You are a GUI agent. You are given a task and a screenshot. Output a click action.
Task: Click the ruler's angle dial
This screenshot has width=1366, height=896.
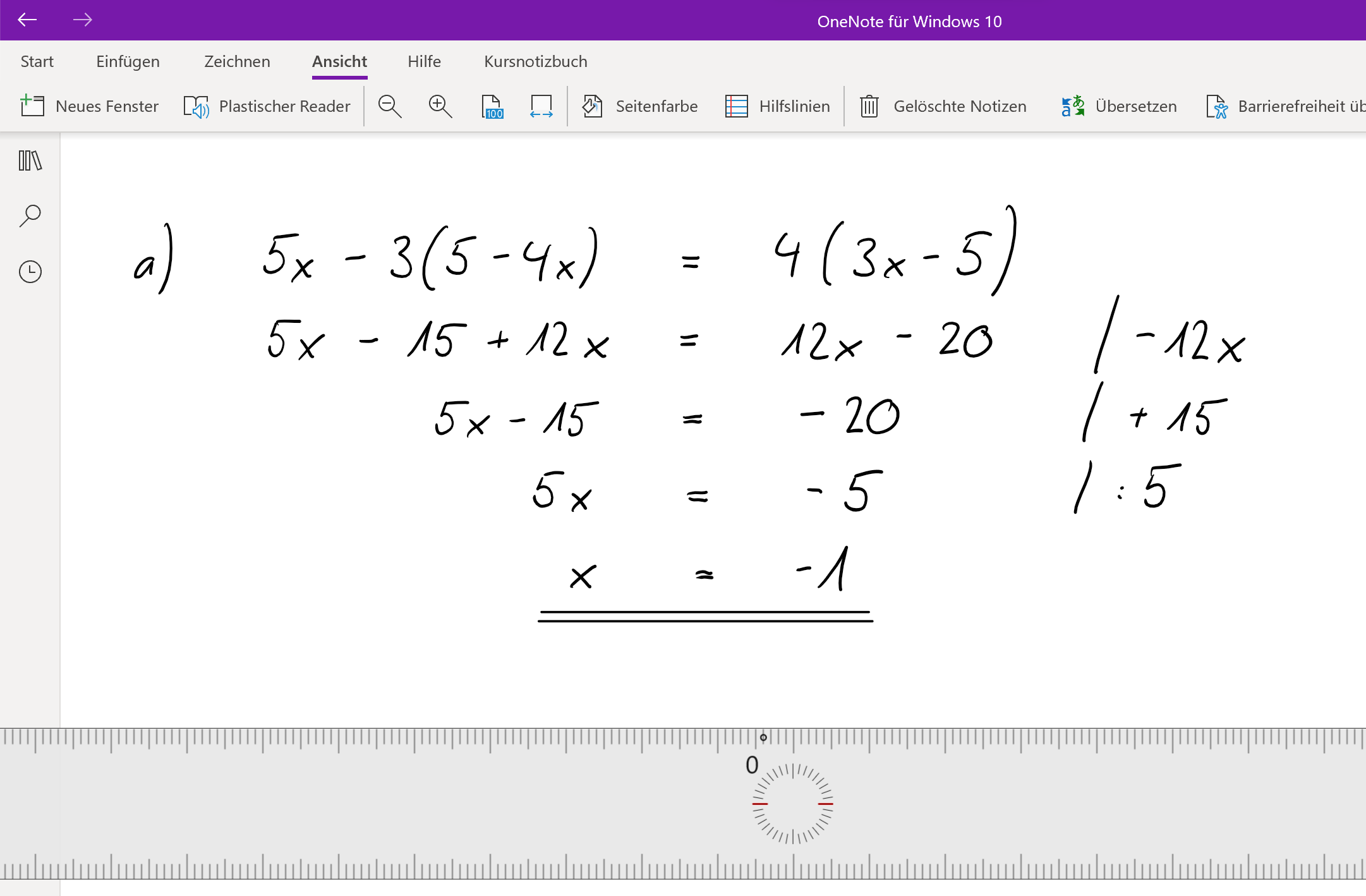click(x=792, y=804)
